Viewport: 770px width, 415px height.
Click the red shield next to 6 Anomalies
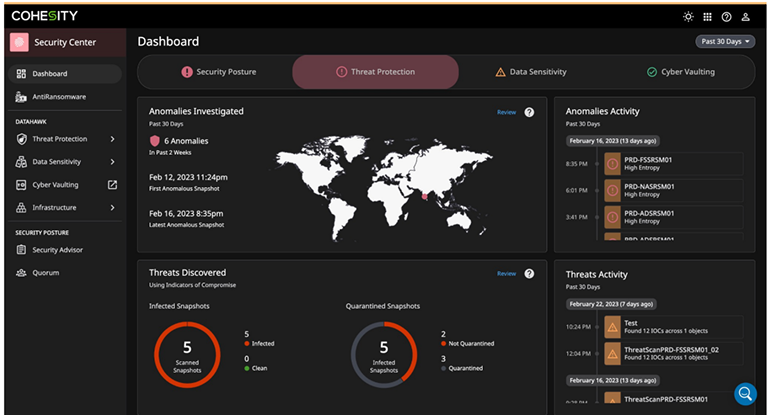coord(155,141)
